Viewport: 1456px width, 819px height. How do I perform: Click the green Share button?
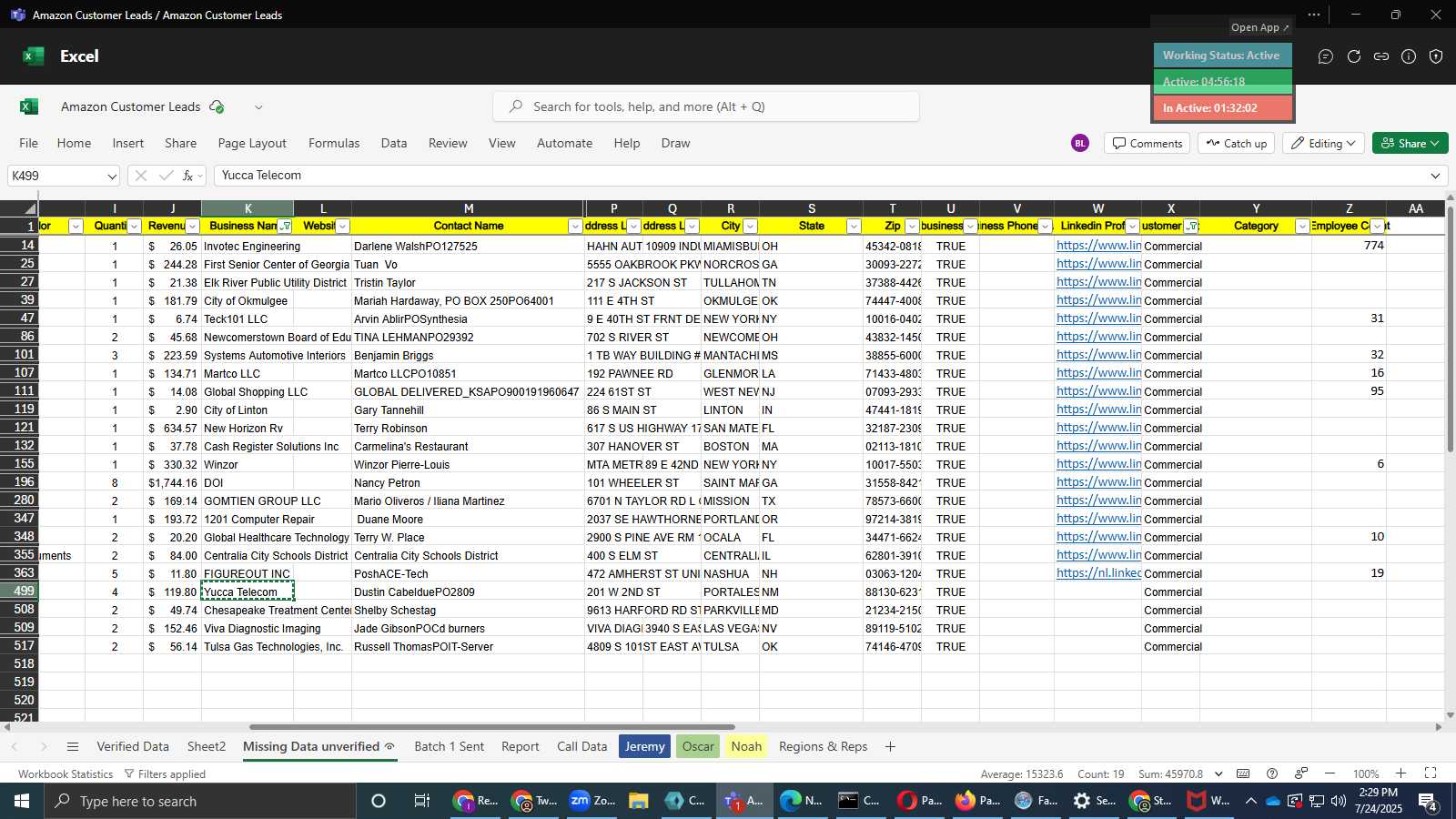1410,143
